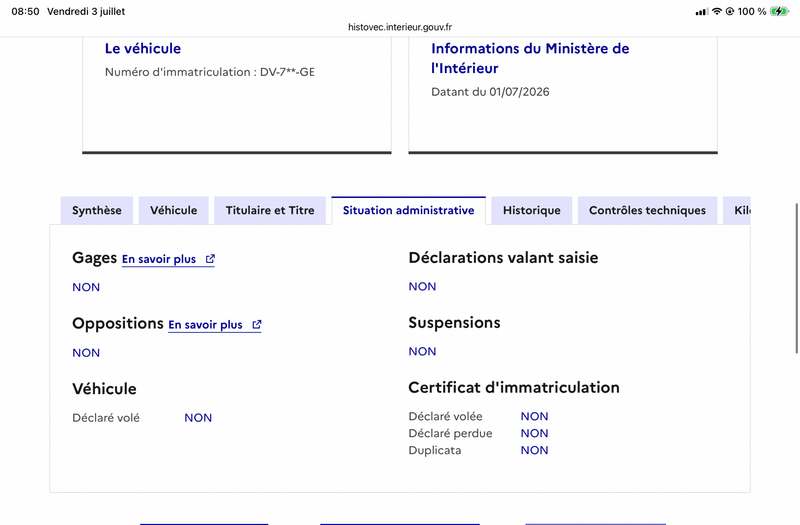Click the Suspensions heading
The image size is (800, 525).
pos(454,322)
